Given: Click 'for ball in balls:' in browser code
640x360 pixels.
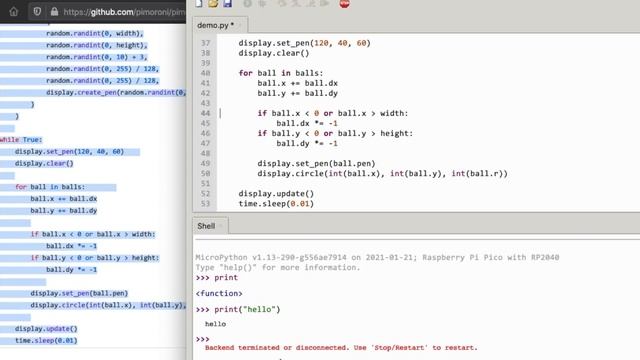Looking at the screenshot, I should click(50, 187).
